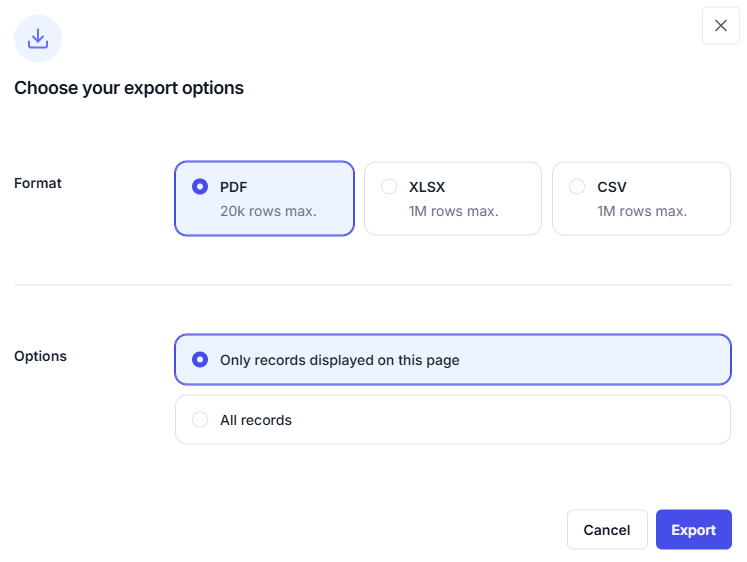This screenshot has width=747, height=562.
Task: Click the 'CSV' label text
Action: 612,186
